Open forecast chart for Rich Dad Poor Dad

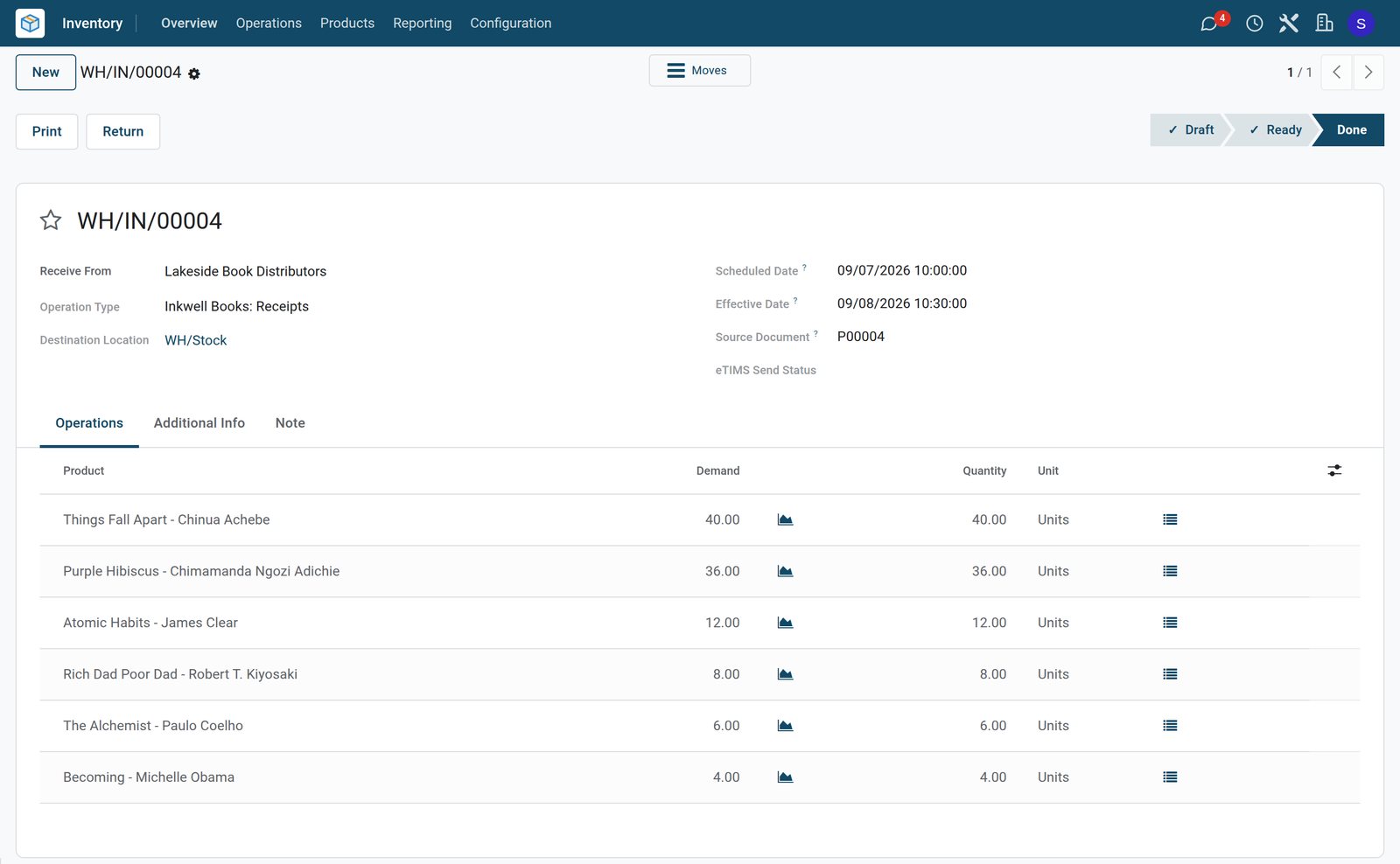[785, 674]
